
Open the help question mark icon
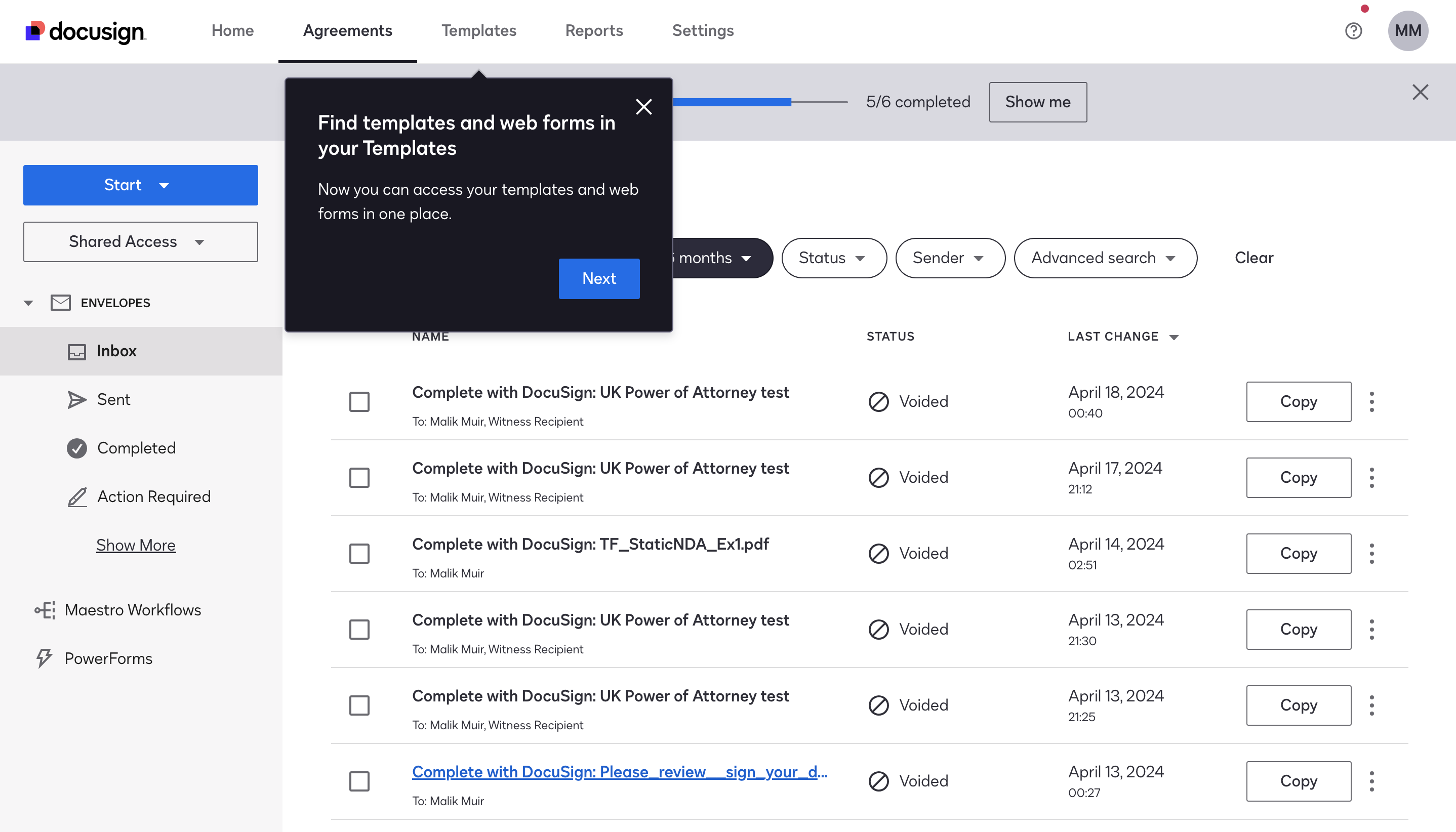pos(1353,31)
